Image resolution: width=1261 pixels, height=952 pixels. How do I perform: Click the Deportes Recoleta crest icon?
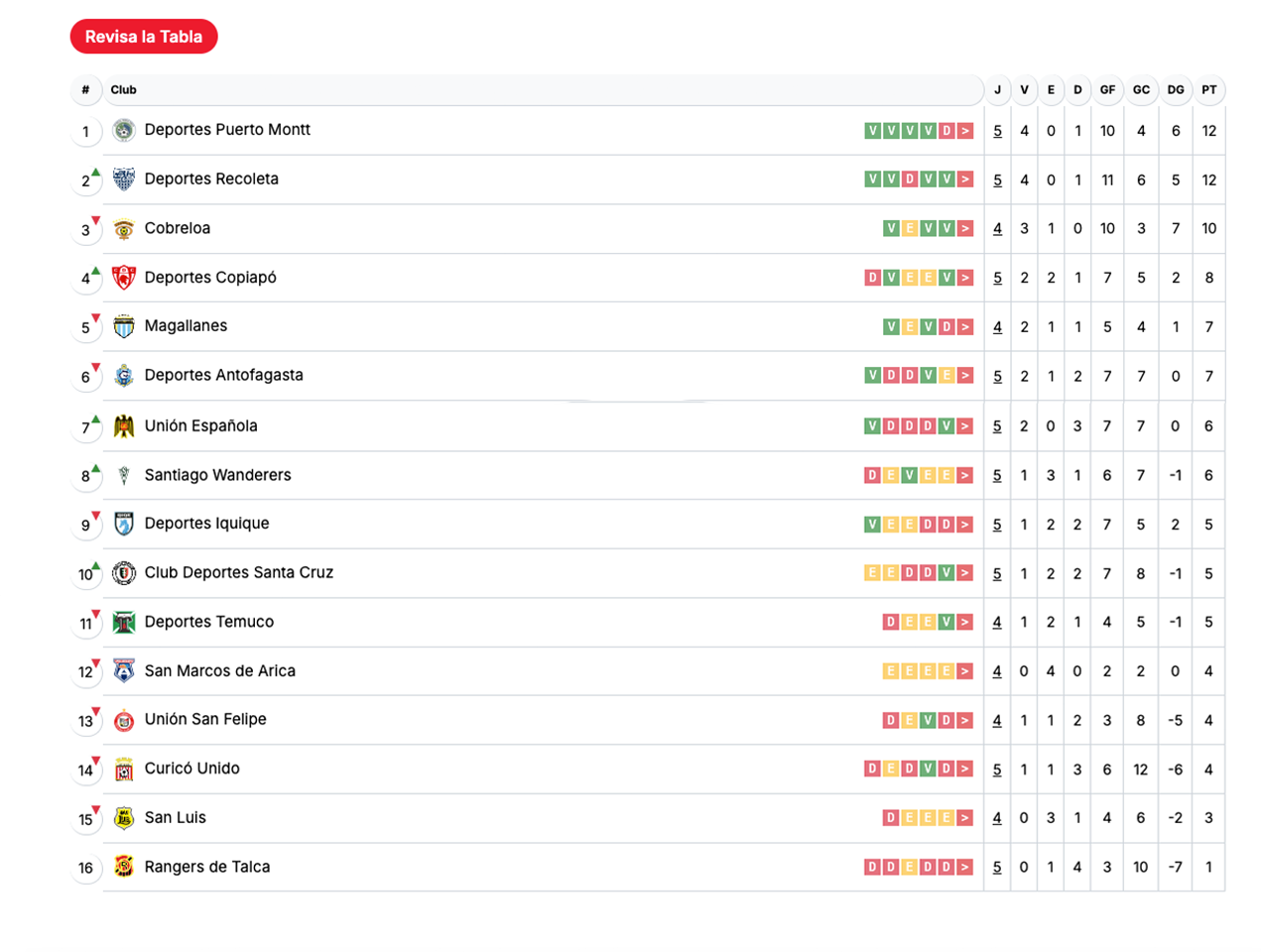point(124,179)
